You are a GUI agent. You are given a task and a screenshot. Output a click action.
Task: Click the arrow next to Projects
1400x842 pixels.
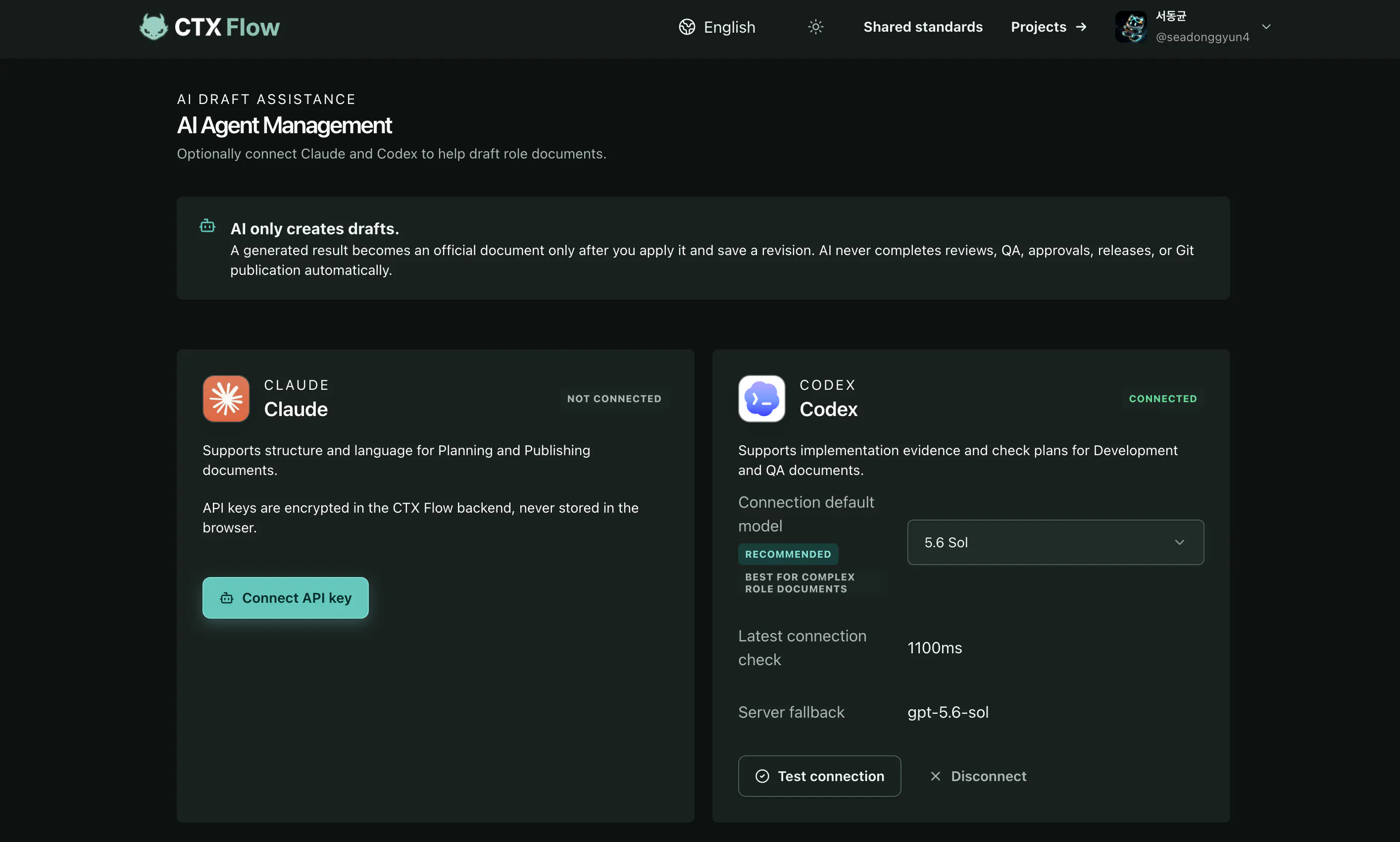tap(1081, 27)
